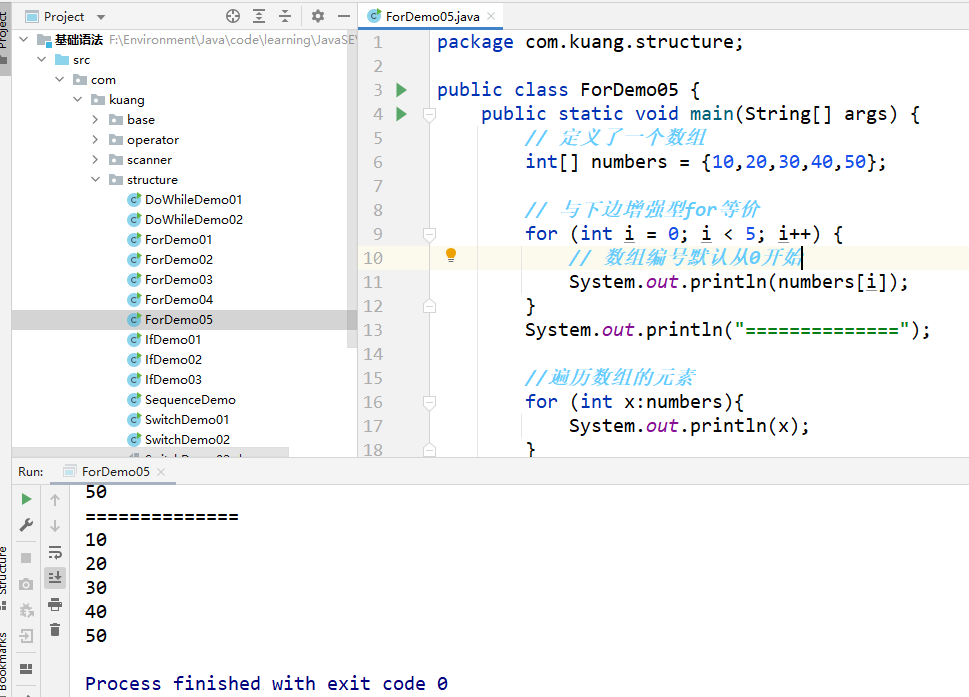Click the Select Opened File target icon
Viewport: 969px width, 697px height.
pyautogui.click(x=233, y=16)
